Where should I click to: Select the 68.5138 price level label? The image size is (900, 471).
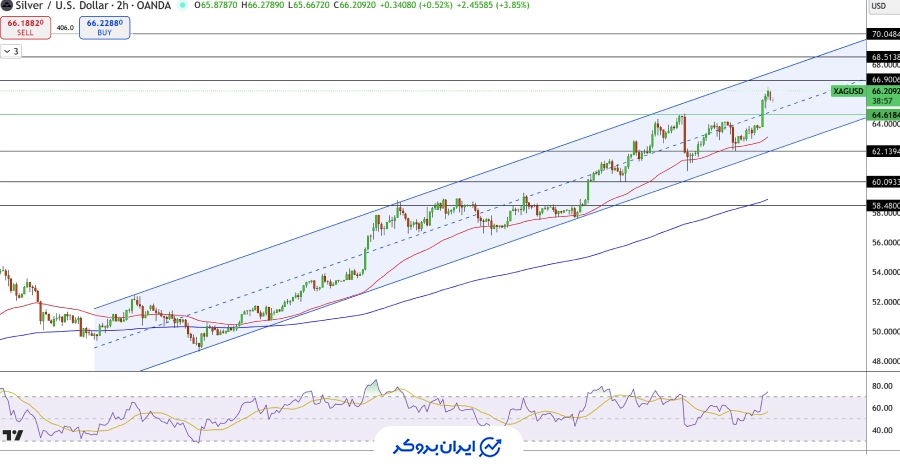[x=884, y=57]
